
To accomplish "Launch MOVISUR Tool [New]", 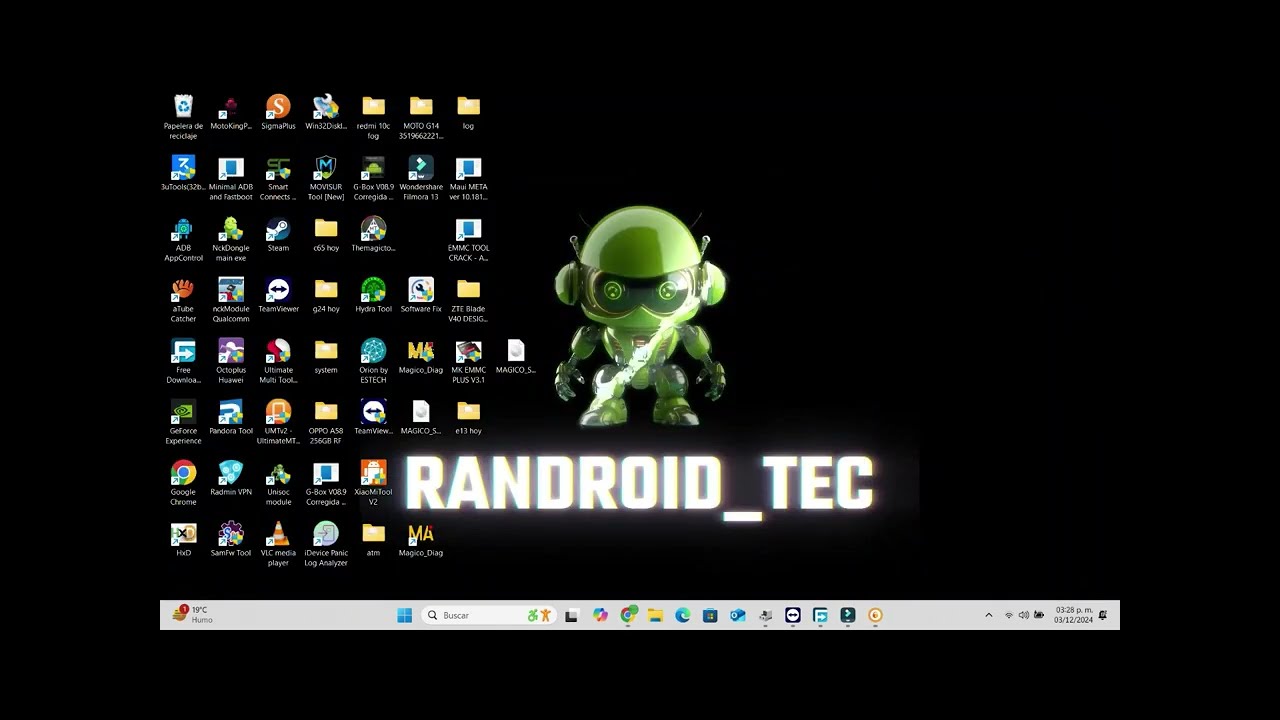I will point(326,178).
